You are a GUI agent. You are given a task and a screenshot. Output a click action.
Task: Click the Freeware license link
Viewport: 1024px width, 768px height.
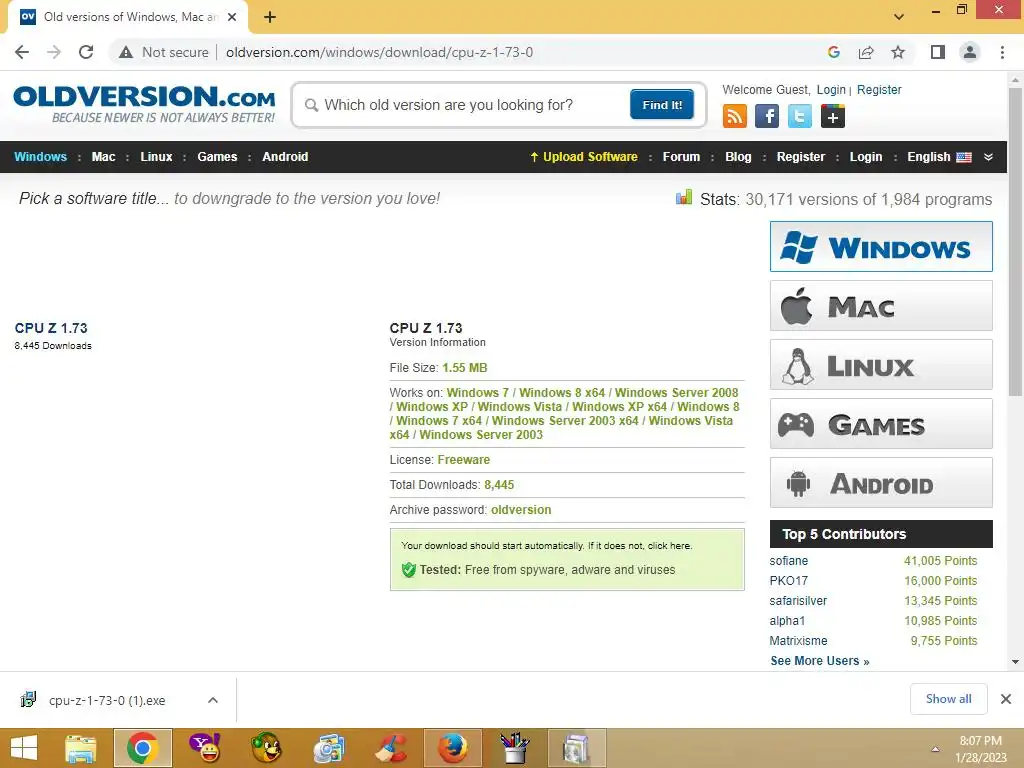[464, 460]
